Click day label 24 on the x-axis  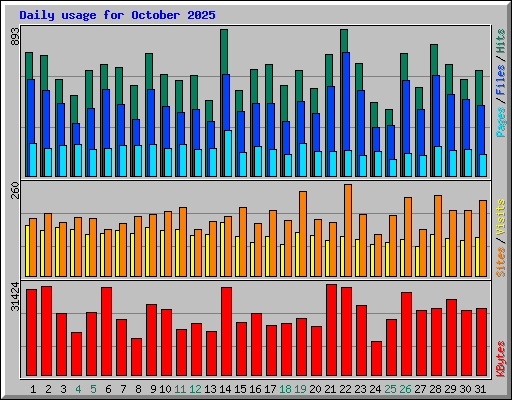click(375, 389)
